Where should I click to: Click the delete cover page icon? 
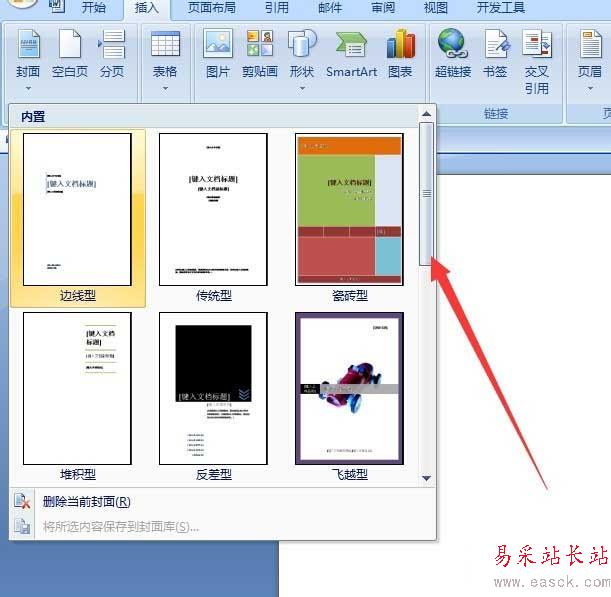click(22, 502)
